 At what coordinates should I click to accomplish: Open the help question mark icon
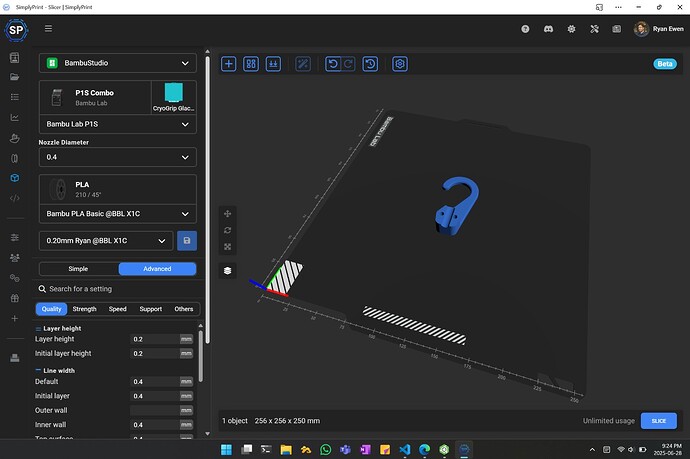point(525,29)
